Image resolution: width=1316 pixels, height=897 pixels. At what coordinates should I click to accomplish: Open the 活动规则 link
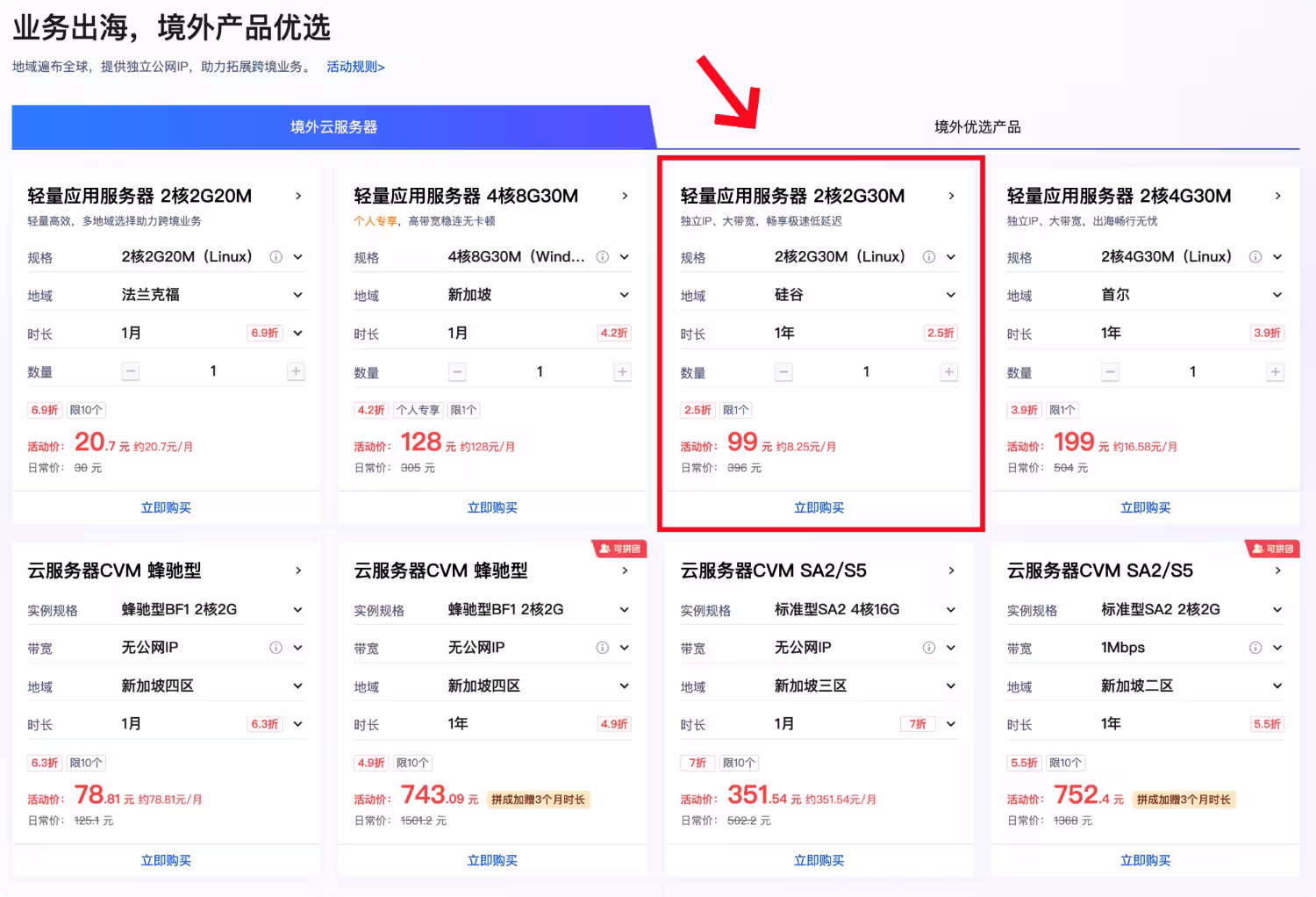click(x=355, y=67)
